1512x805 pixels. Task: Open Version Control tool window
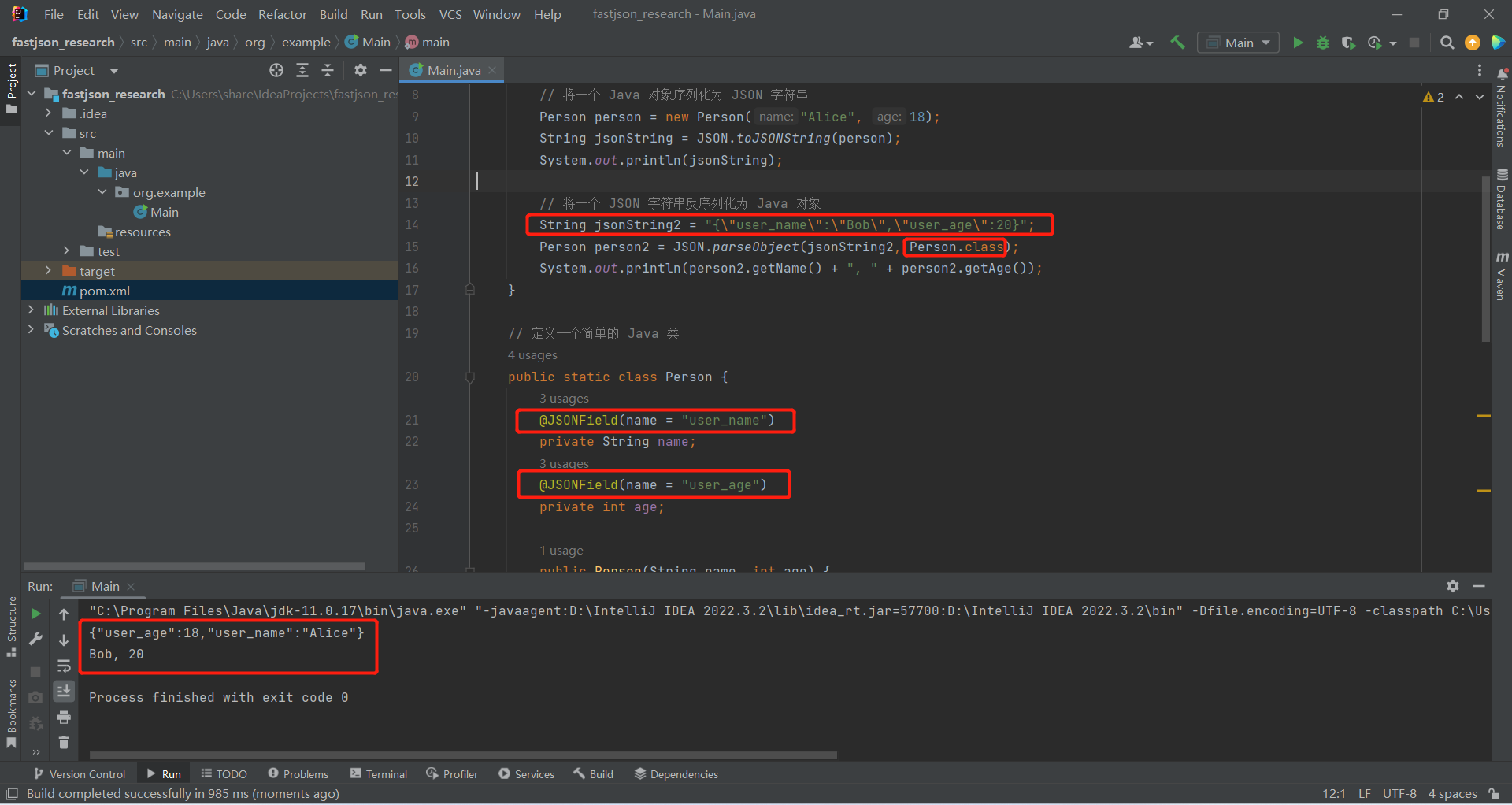[79, 774]
